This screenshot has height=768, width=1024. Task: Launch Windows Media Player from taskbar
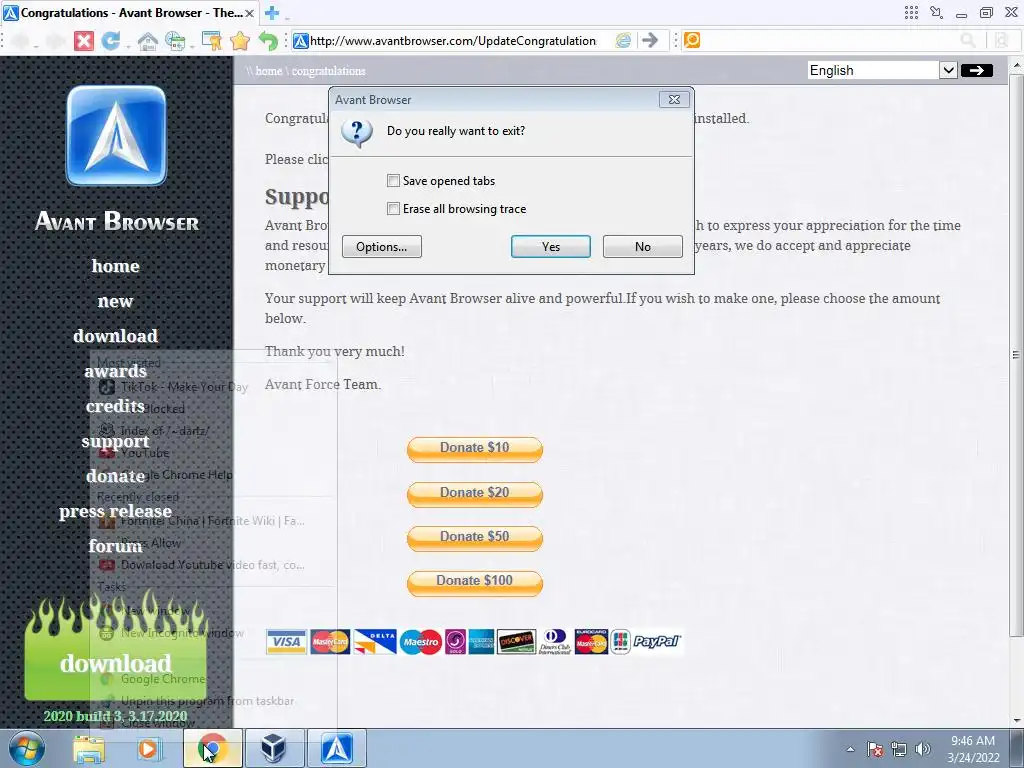coord(148,748)
